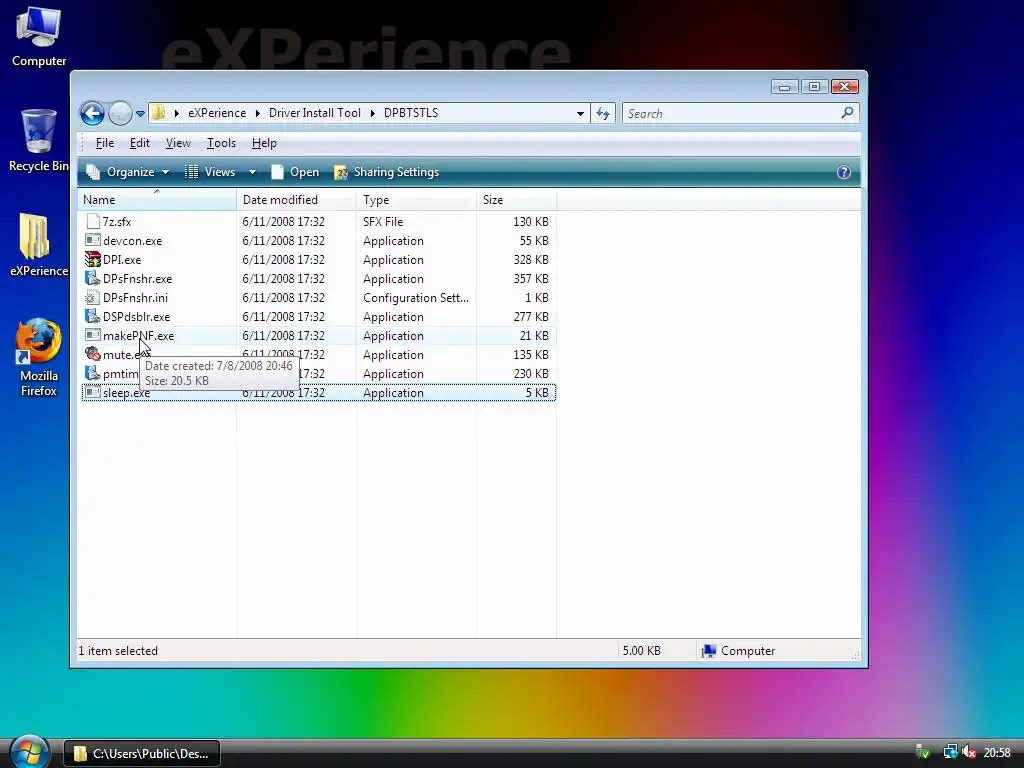1024x768 pixels.
Task: Select the makePNF.exe icon
Action: (93, 335)
